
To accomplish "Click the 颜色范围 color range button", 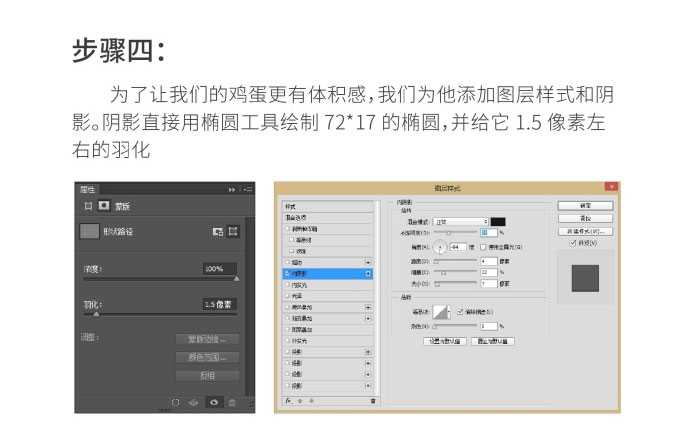I will click(208, 357).
